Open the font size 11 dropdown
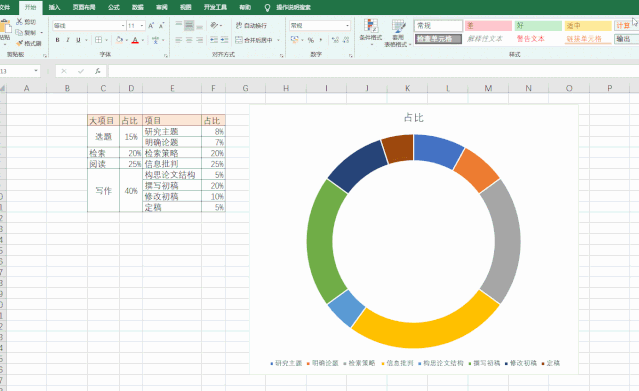 coord(142,26)
